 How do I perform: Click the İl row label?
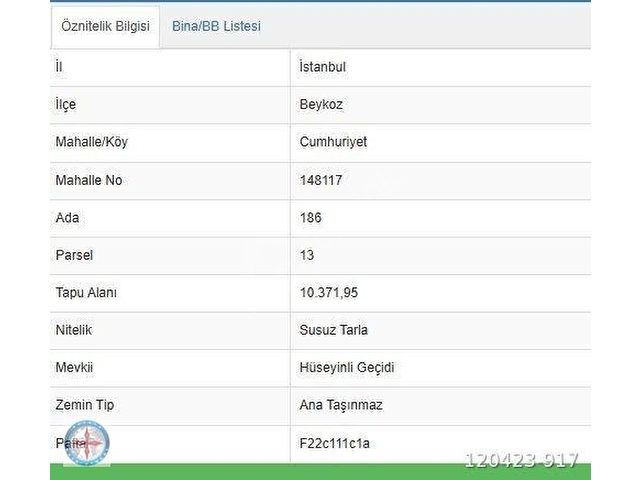click(59, 66)
